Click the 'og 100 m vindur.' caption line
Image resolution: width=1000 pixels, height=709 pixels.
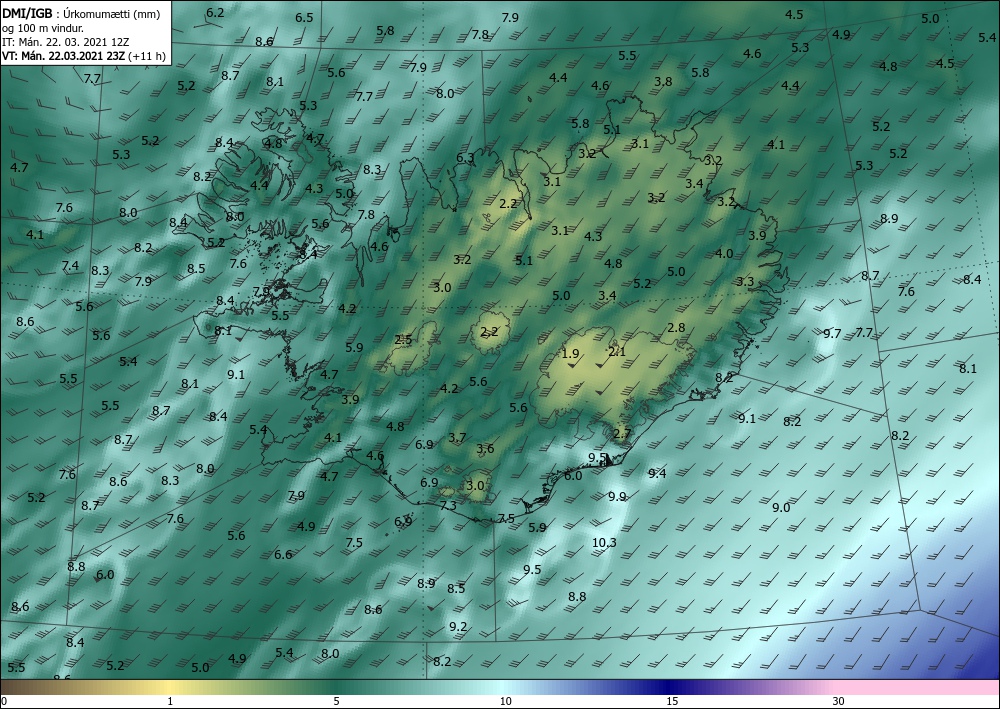(x=43, y=27)
